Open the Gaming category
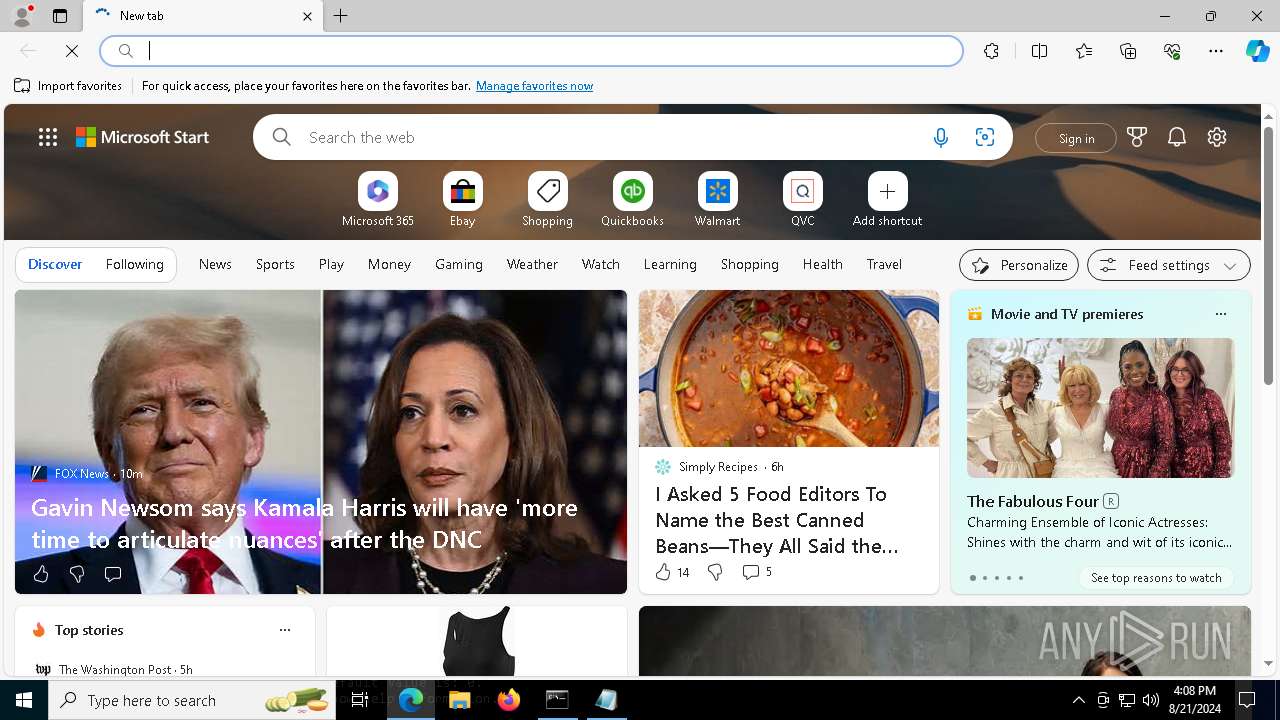1280x720 pixels. point(459,264)
